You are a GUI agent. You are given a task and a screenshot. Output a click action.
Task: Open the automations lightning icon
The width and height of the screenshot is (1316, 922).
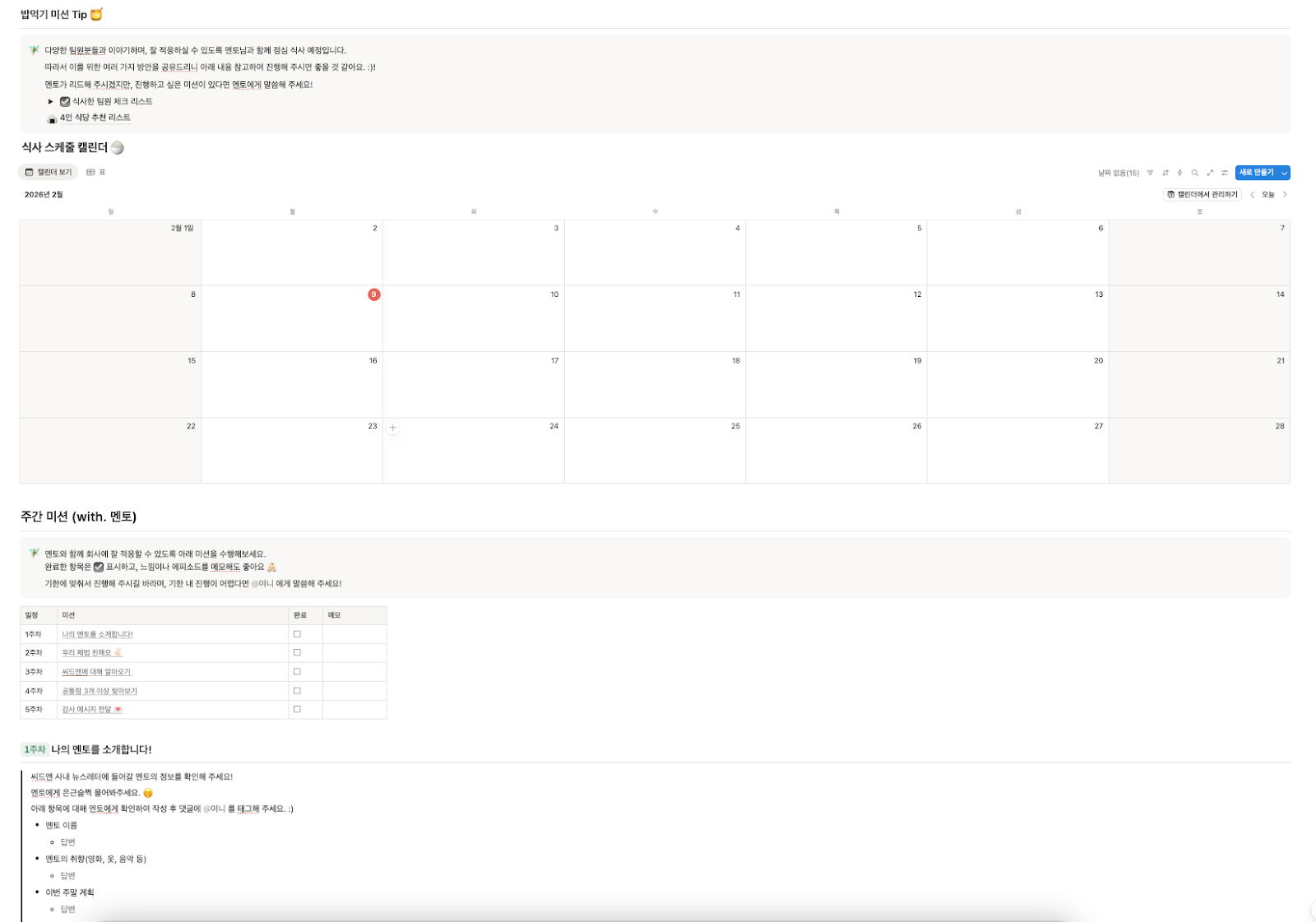(1179, 173)
